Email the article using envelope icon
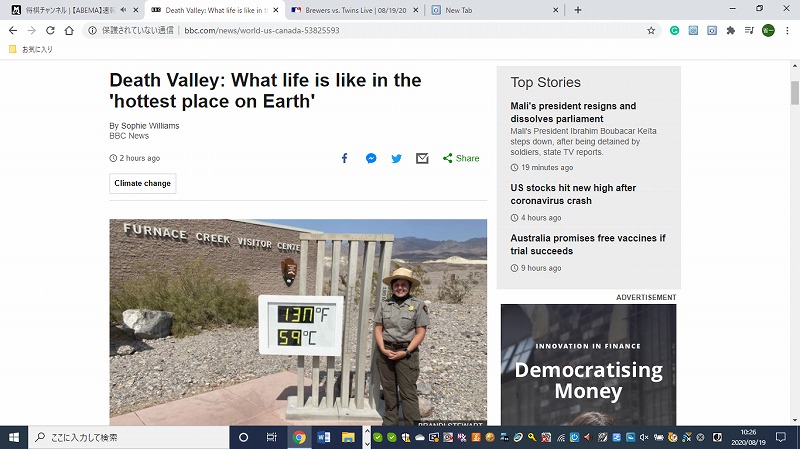 (x=422, y=158)
